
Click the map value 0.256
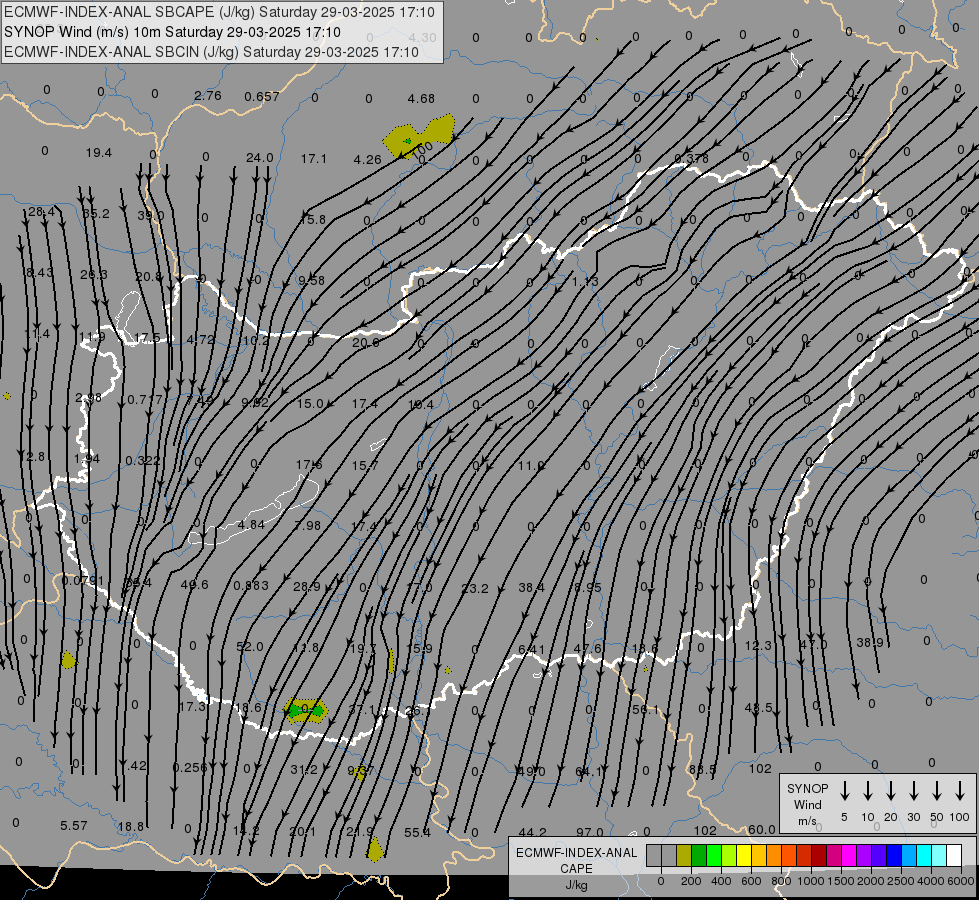pyautogui.click(x=190, y=767)
